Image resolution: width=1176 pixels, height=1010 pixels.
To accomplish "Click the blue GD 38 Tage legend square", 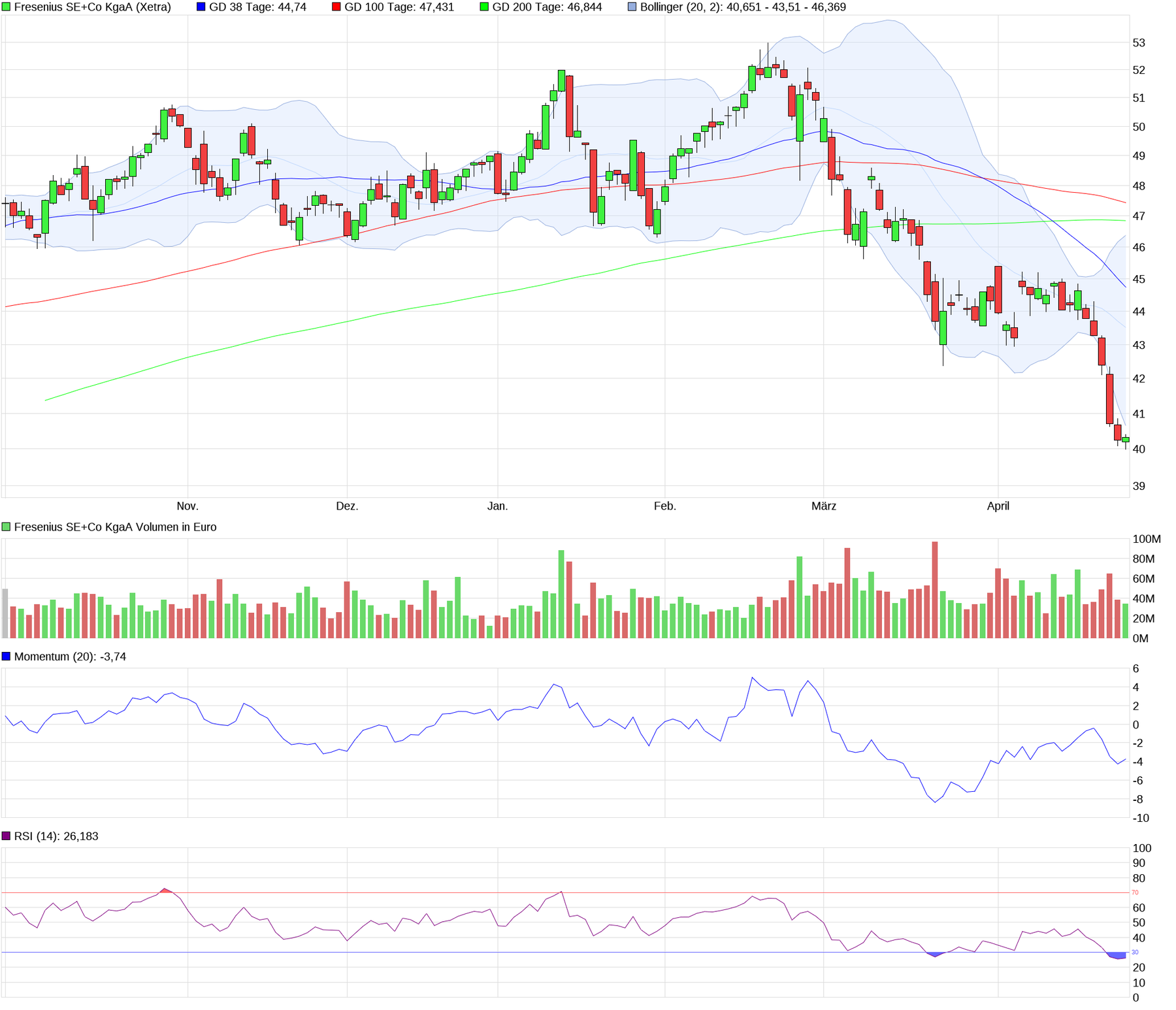I will pos(201,7).
